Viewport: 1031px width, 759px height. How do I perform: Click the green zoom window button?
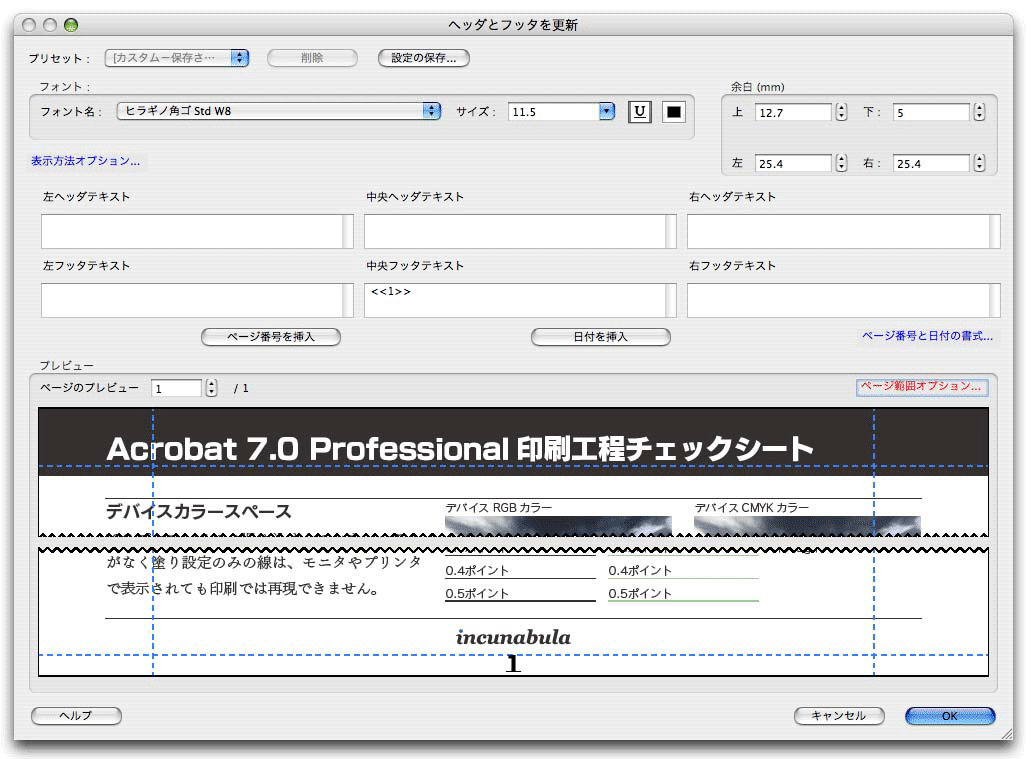pyautogui.click(x=71, y=25)
